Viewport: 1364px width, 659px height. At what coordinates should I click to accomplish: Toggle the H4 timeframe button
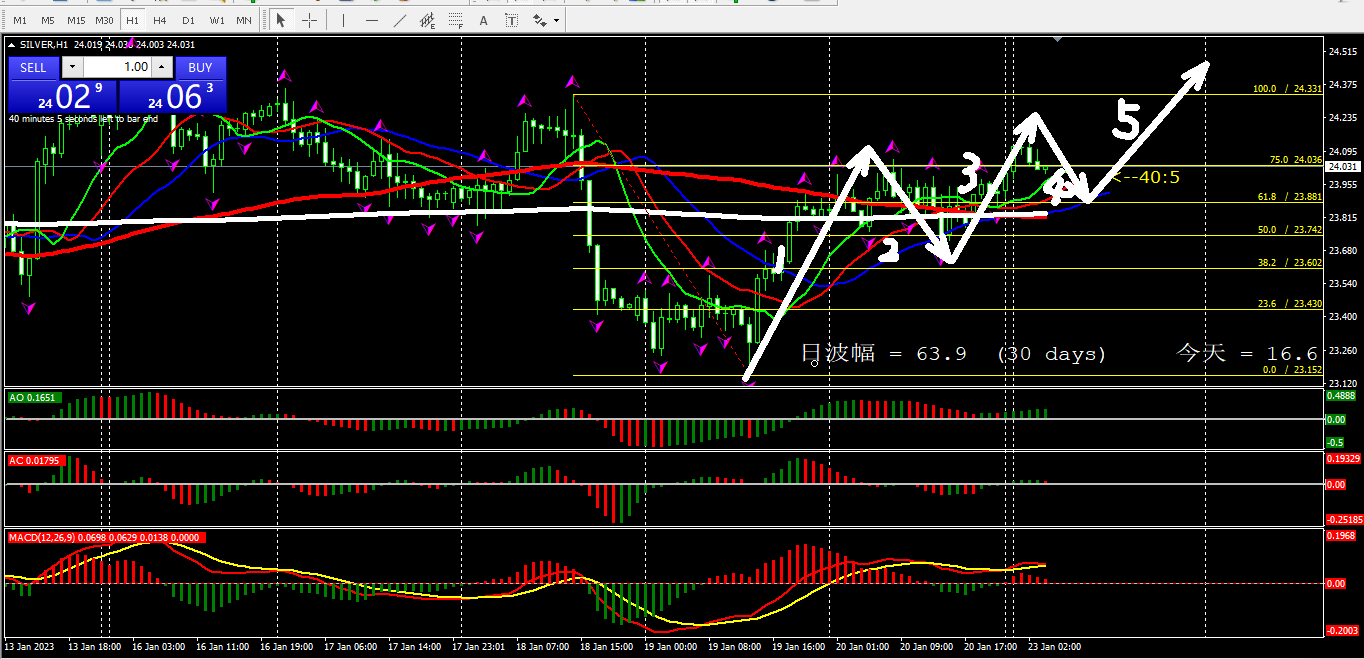click(160, 20)
